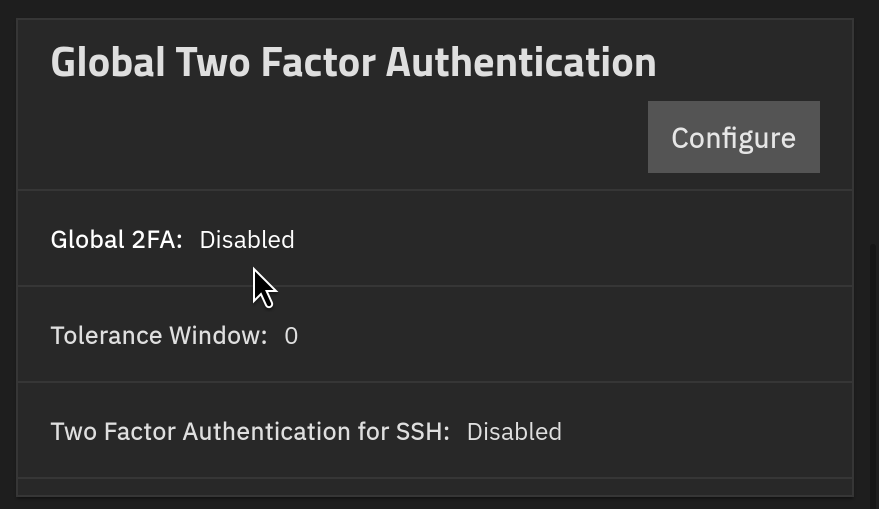Click the word Tolerance in the second row
This screenshot has height=509, width=879.
coord(107,336)
